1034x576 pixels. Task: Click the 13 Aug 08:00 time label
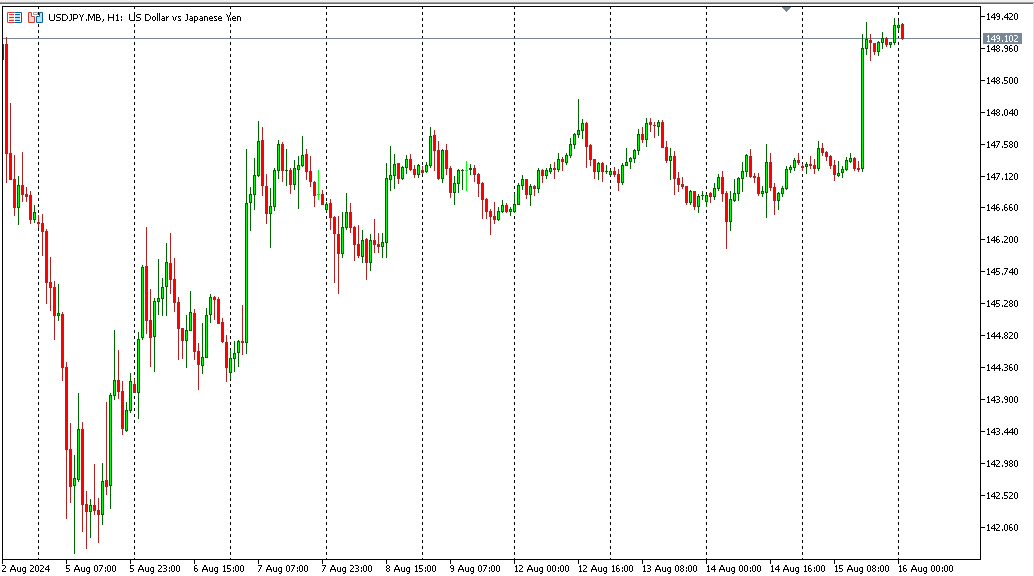point(669,569)
